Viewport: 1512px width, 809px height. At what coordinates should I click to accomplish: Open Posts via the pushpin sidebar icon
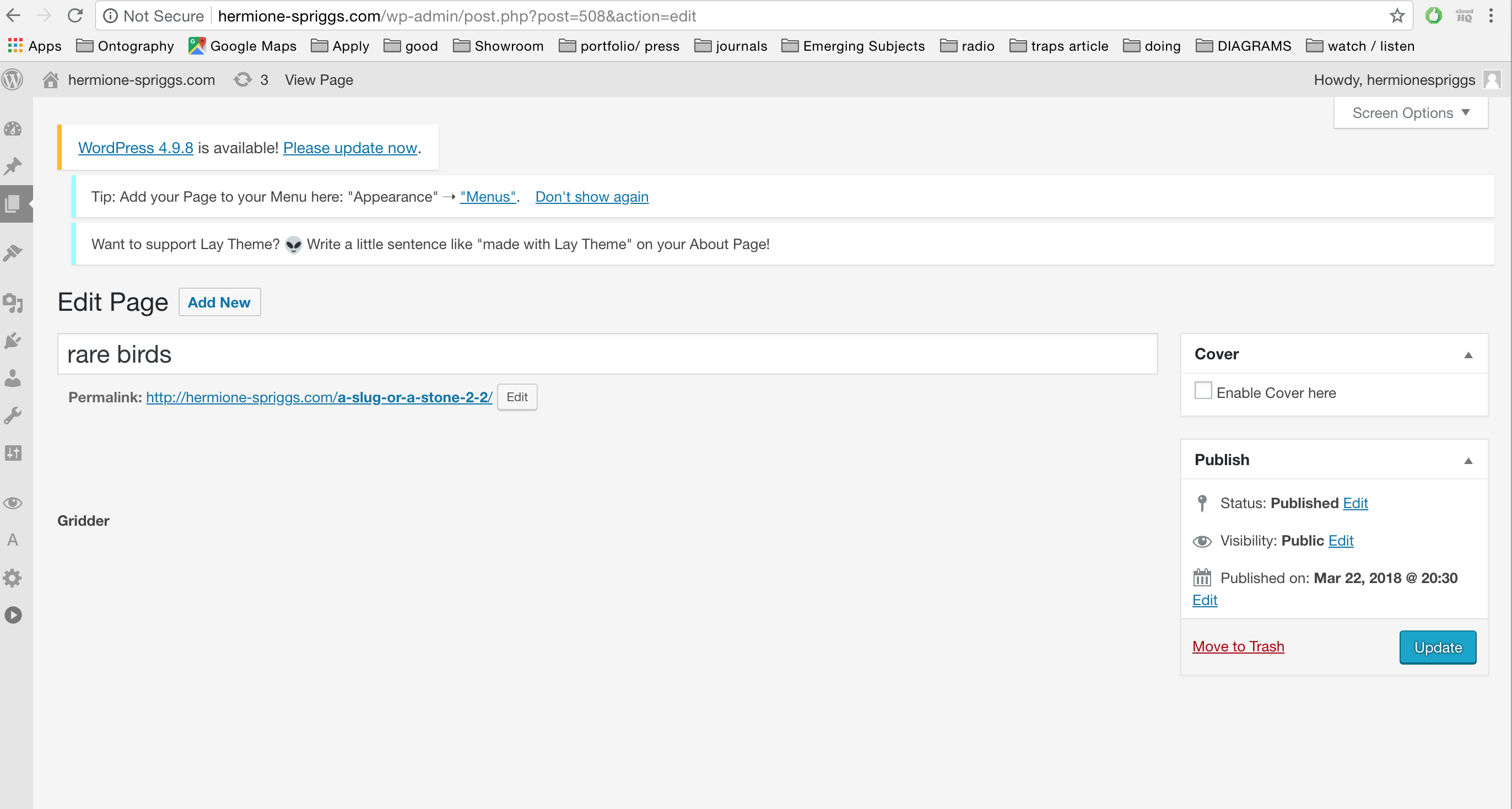tap(13, 166)
